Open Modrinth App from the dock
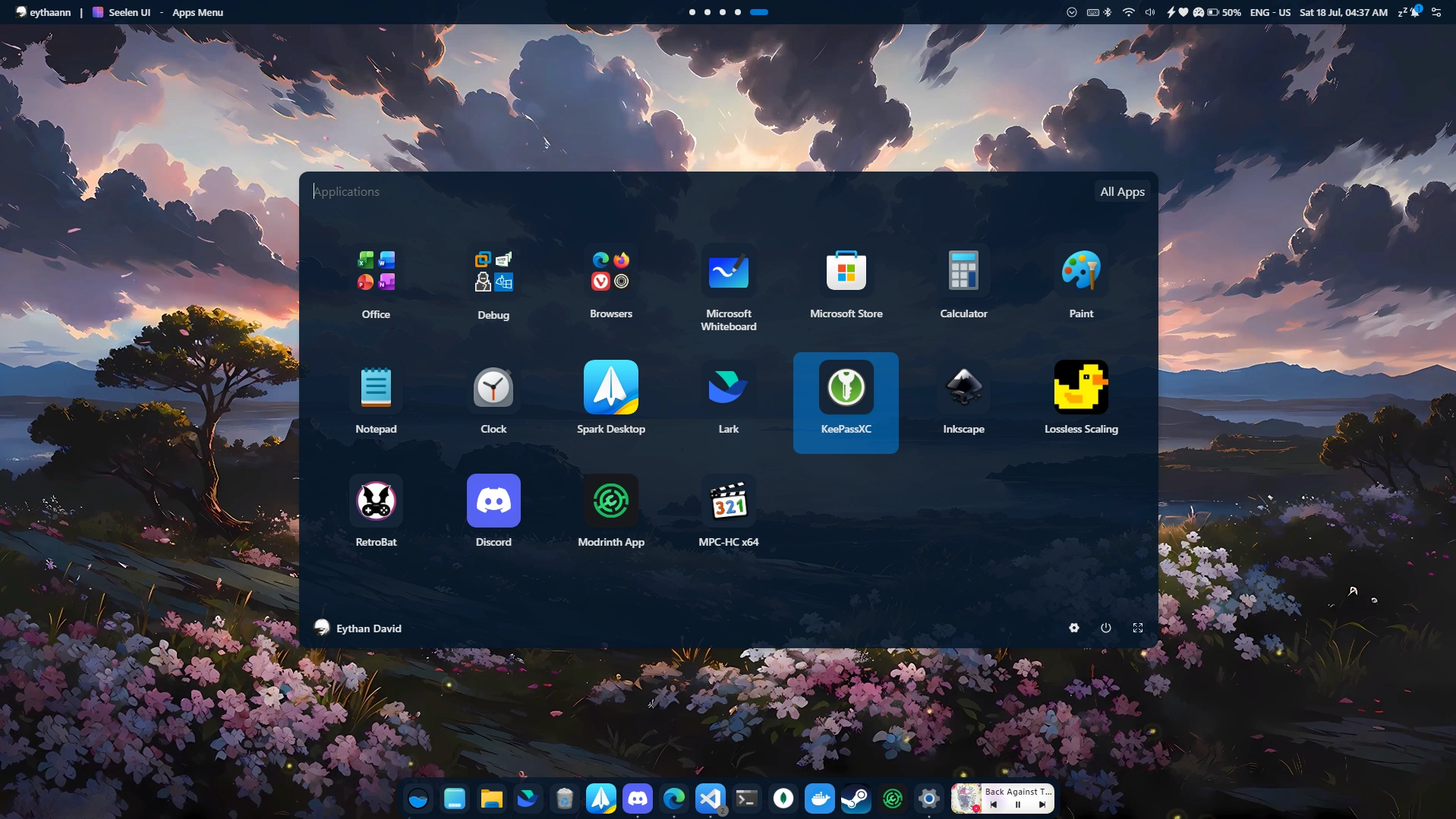 (893, 799)
